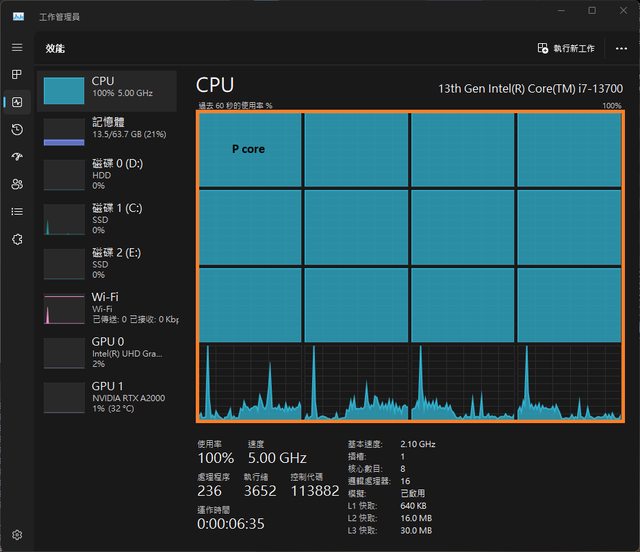Viewport: 640px width, 552px height.
Task: Switch to the Users page icon
Action: (17, 184)
